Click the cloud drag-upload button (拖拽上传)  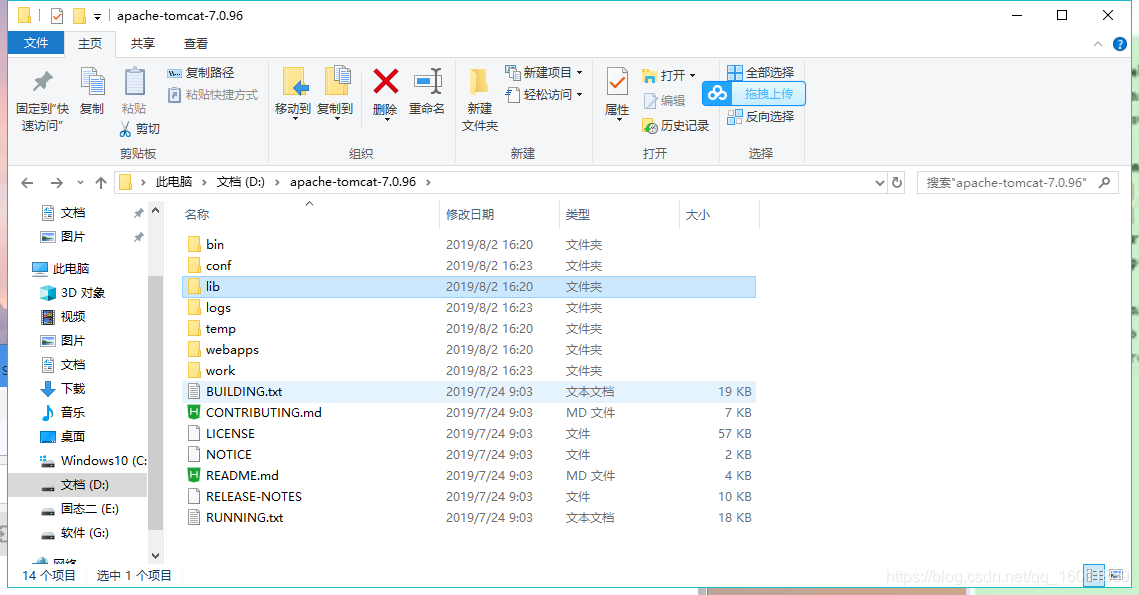754,94
